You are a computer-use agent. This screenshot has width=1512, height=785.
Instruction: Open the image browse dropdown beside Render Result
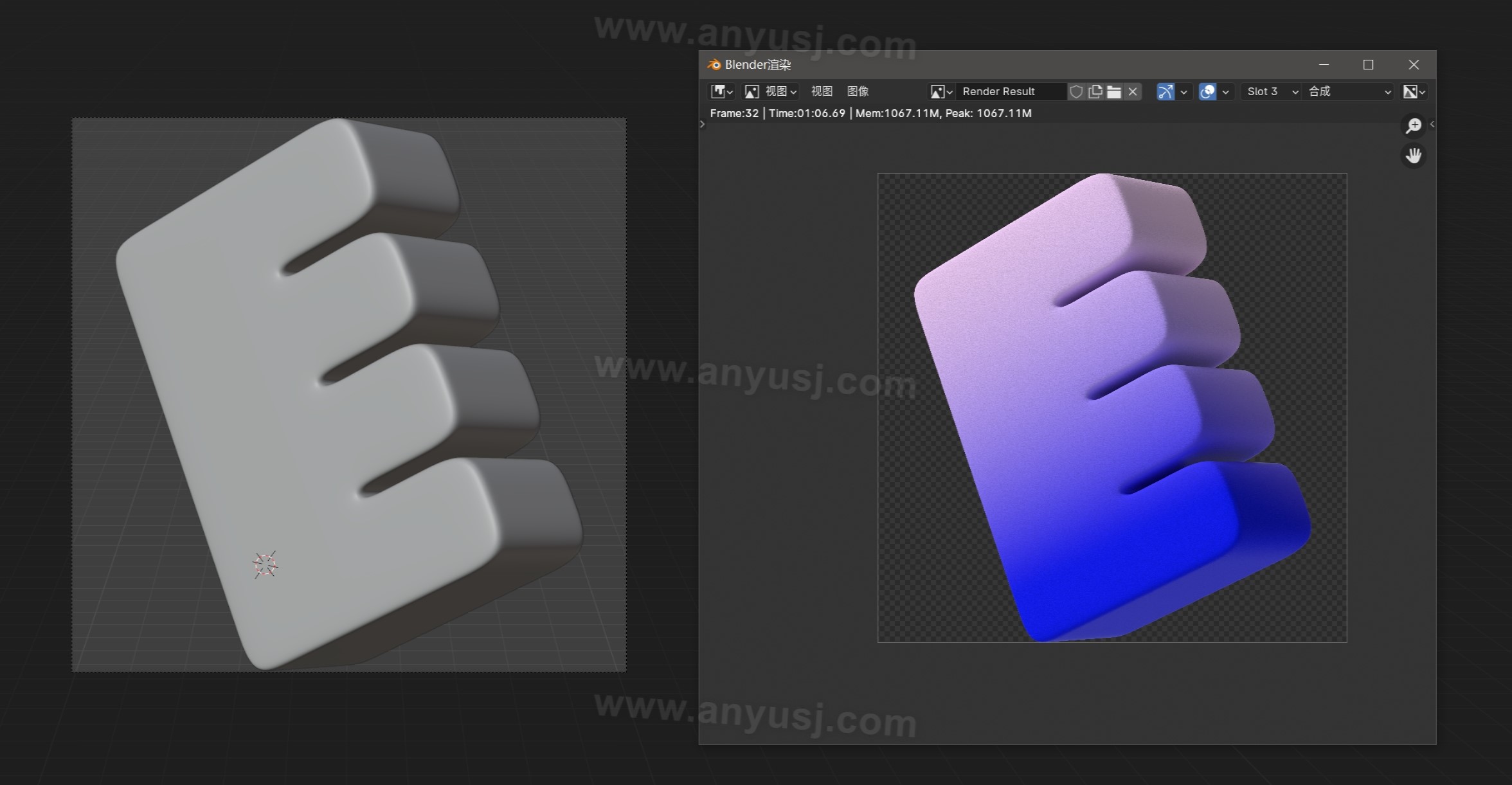(x=941, y=92)
